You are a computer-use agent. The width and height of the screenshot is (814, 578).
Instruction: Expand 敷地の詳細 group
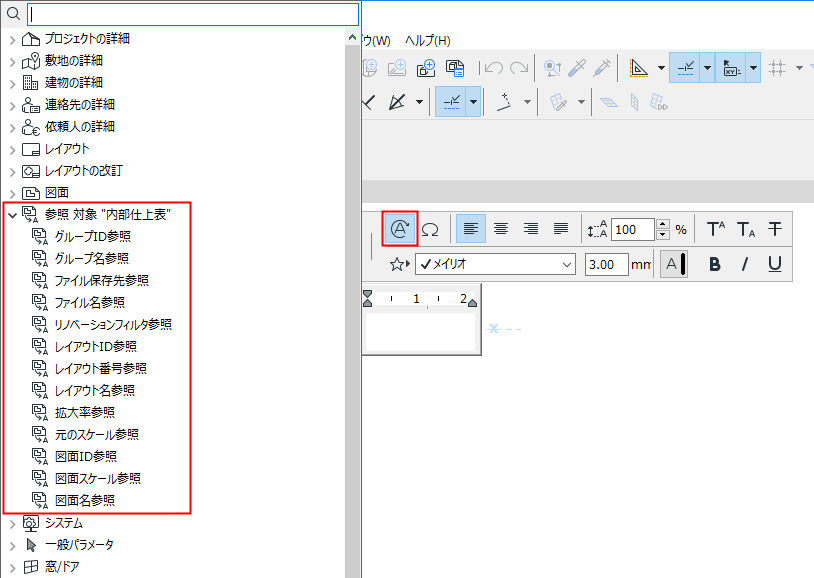pyautogui.click(x=13, y=61)
